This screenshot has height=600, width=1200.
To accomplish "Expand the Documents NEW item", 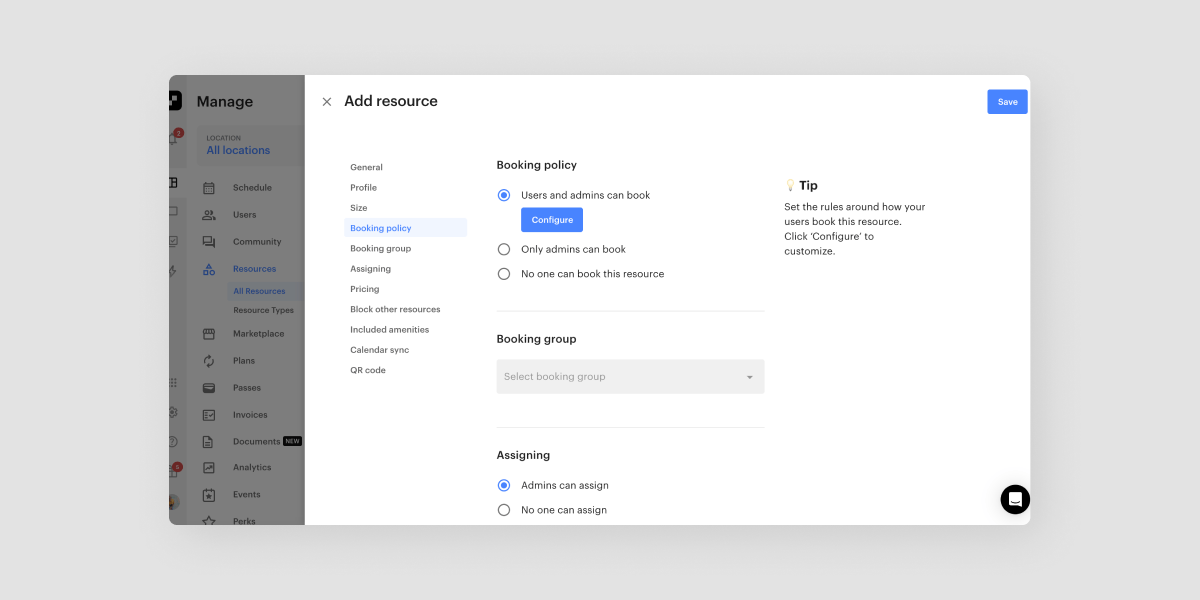I will click(256, 441).
